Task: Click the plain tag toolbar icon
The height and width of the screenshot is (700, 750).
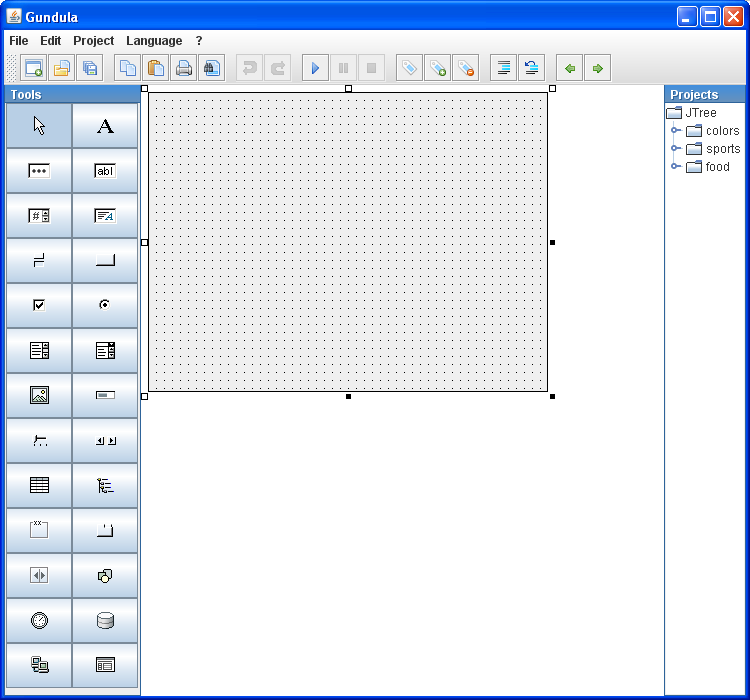Action: click(x=409, y=68)
